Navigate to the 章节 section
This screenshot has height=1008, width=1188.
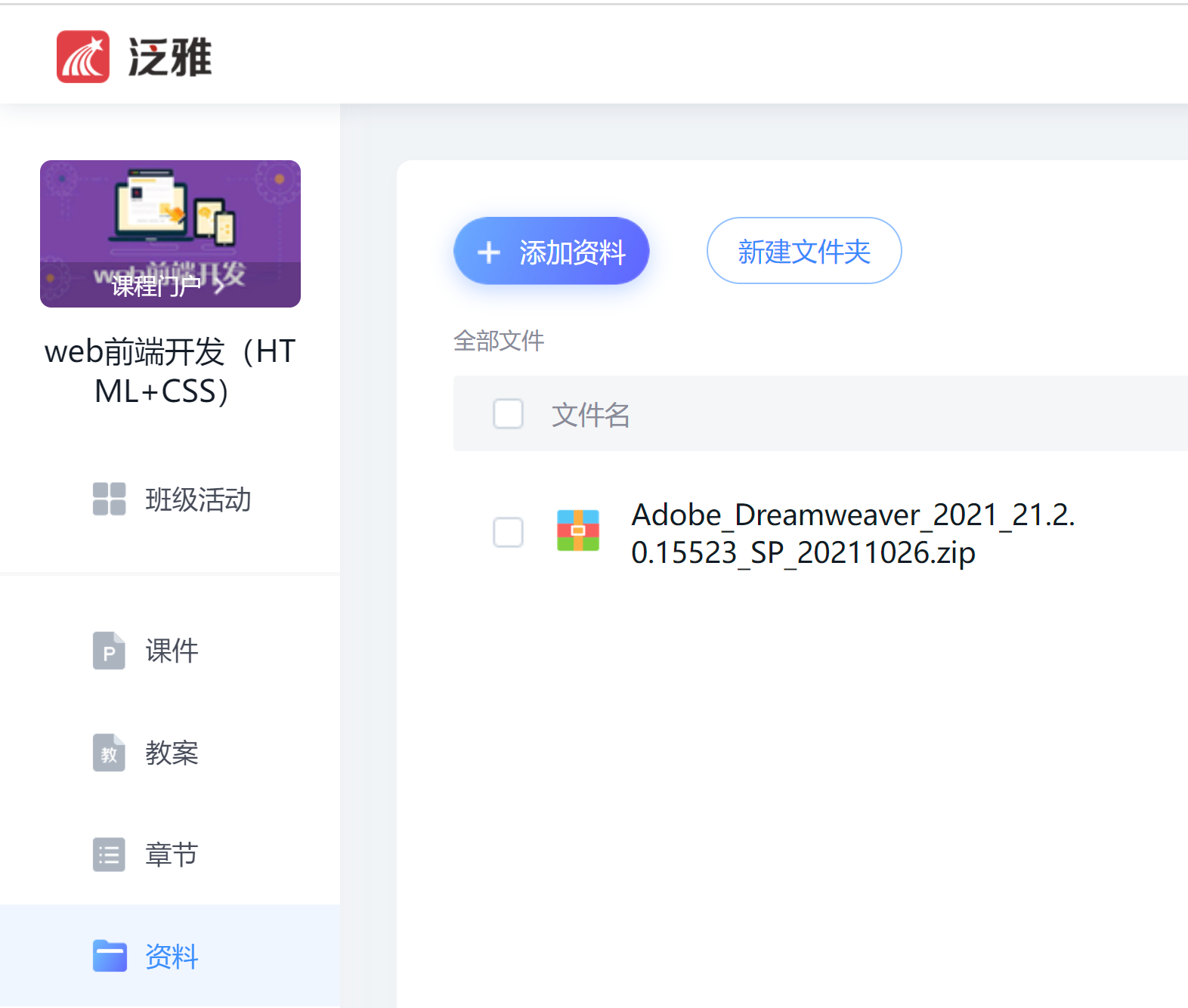(172, 855)
